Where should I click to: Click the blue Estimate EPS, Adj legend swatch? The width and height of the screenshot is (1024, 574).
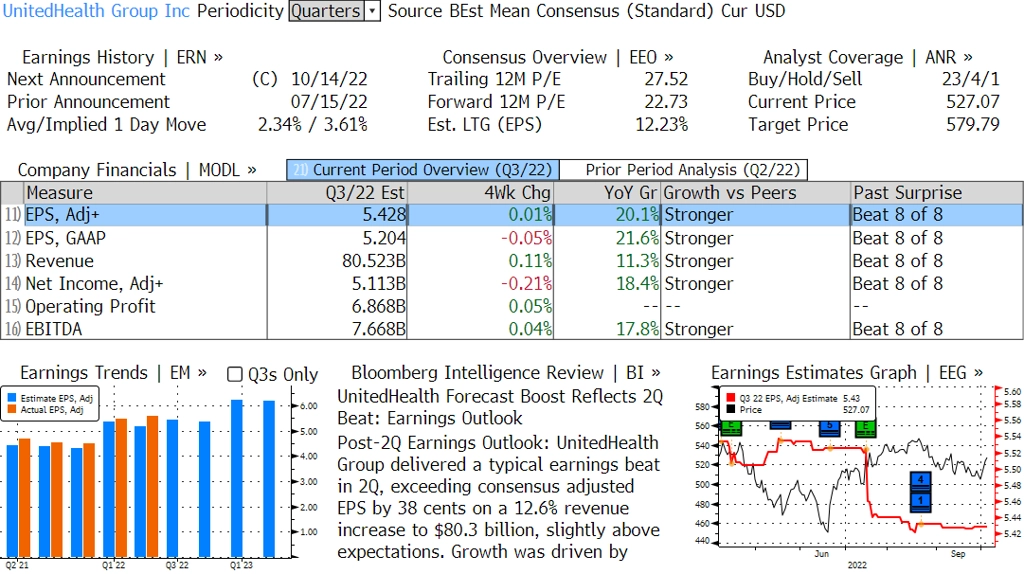(12, 398)
